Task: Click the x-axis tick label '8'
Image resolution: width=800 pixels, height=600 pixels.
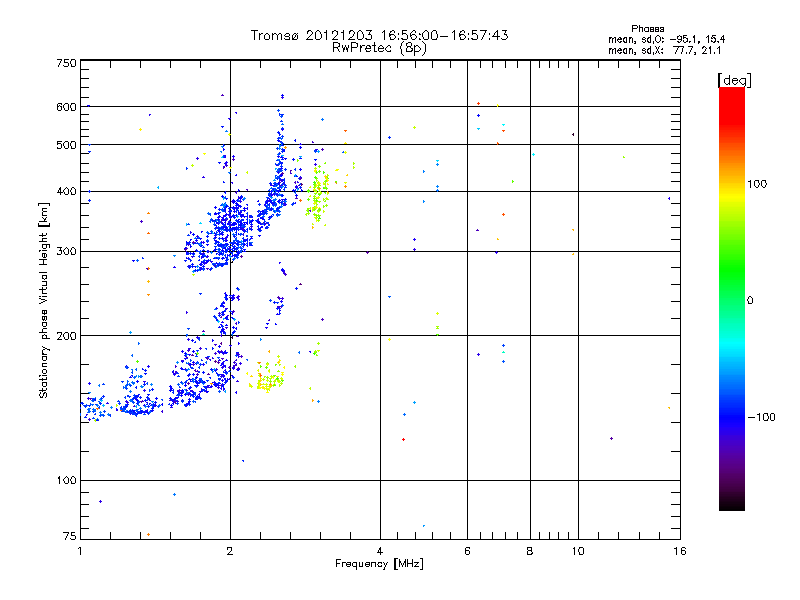Action: point(530,551)
